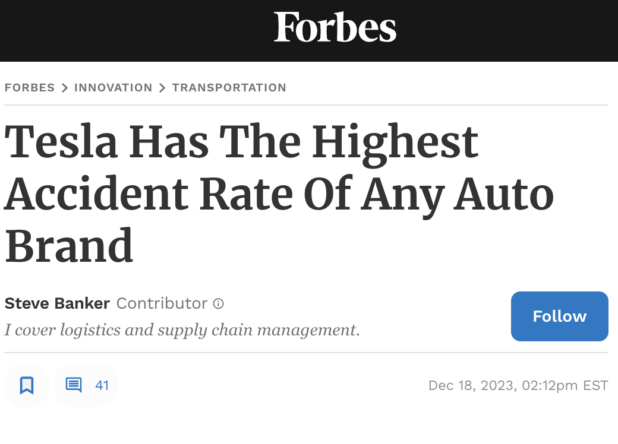
Task: Click the 41 comments count
Action: (x=102, y=385)
